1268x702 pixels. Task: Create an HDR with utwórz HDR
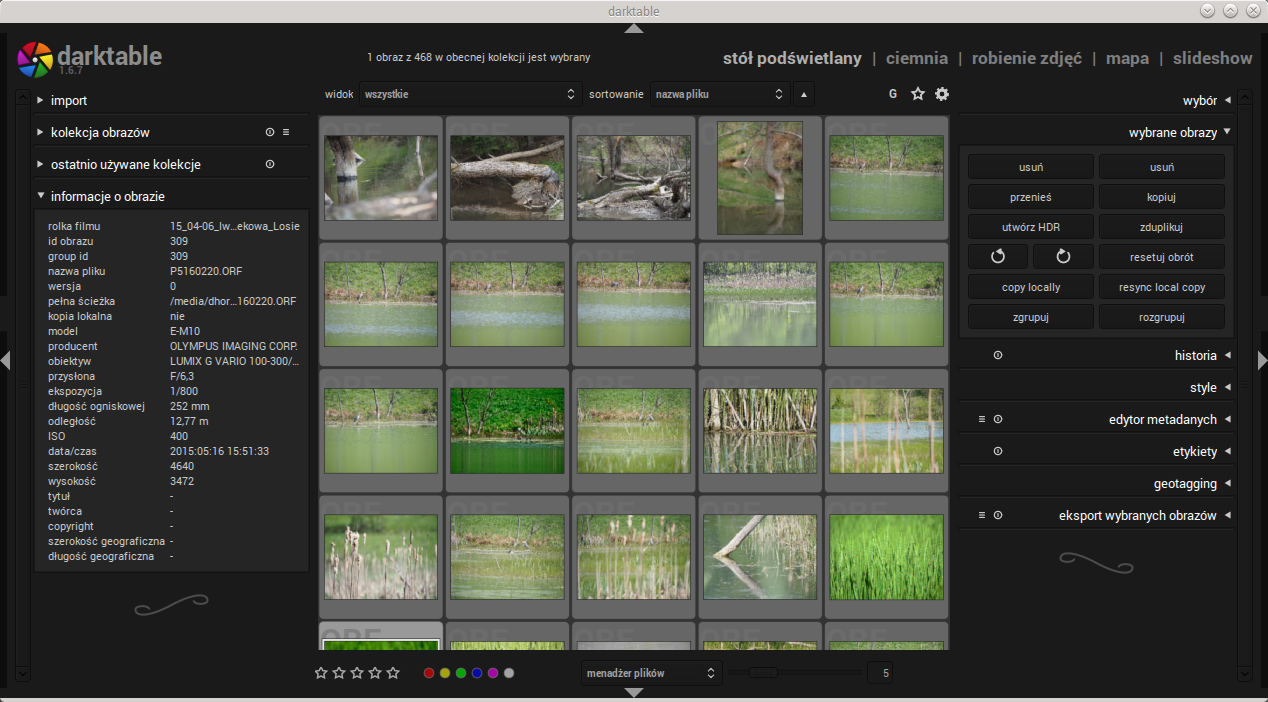[1031, 227]
